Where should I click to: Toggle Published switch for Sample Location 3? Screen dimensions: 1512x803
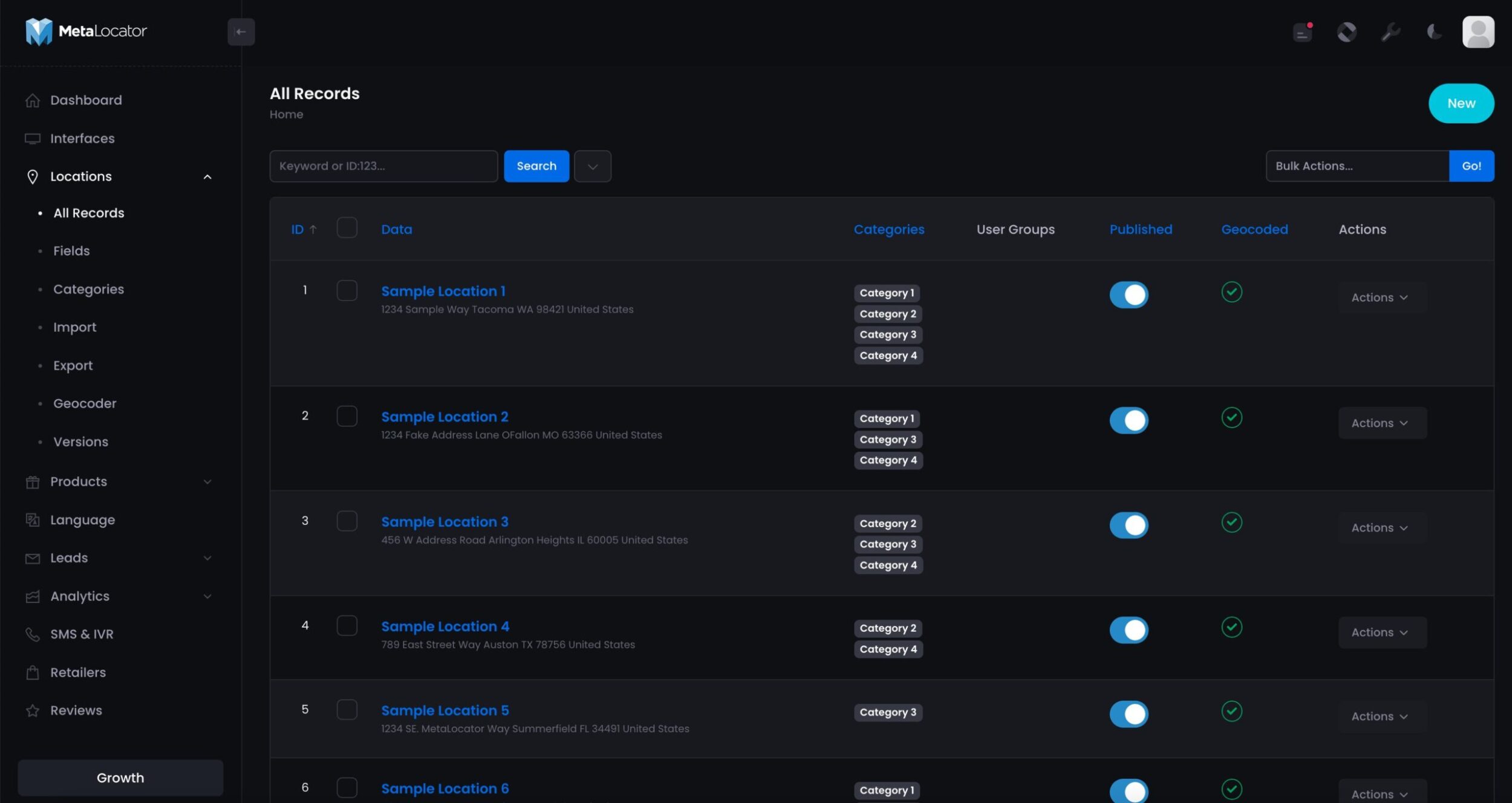point(1129,525)
